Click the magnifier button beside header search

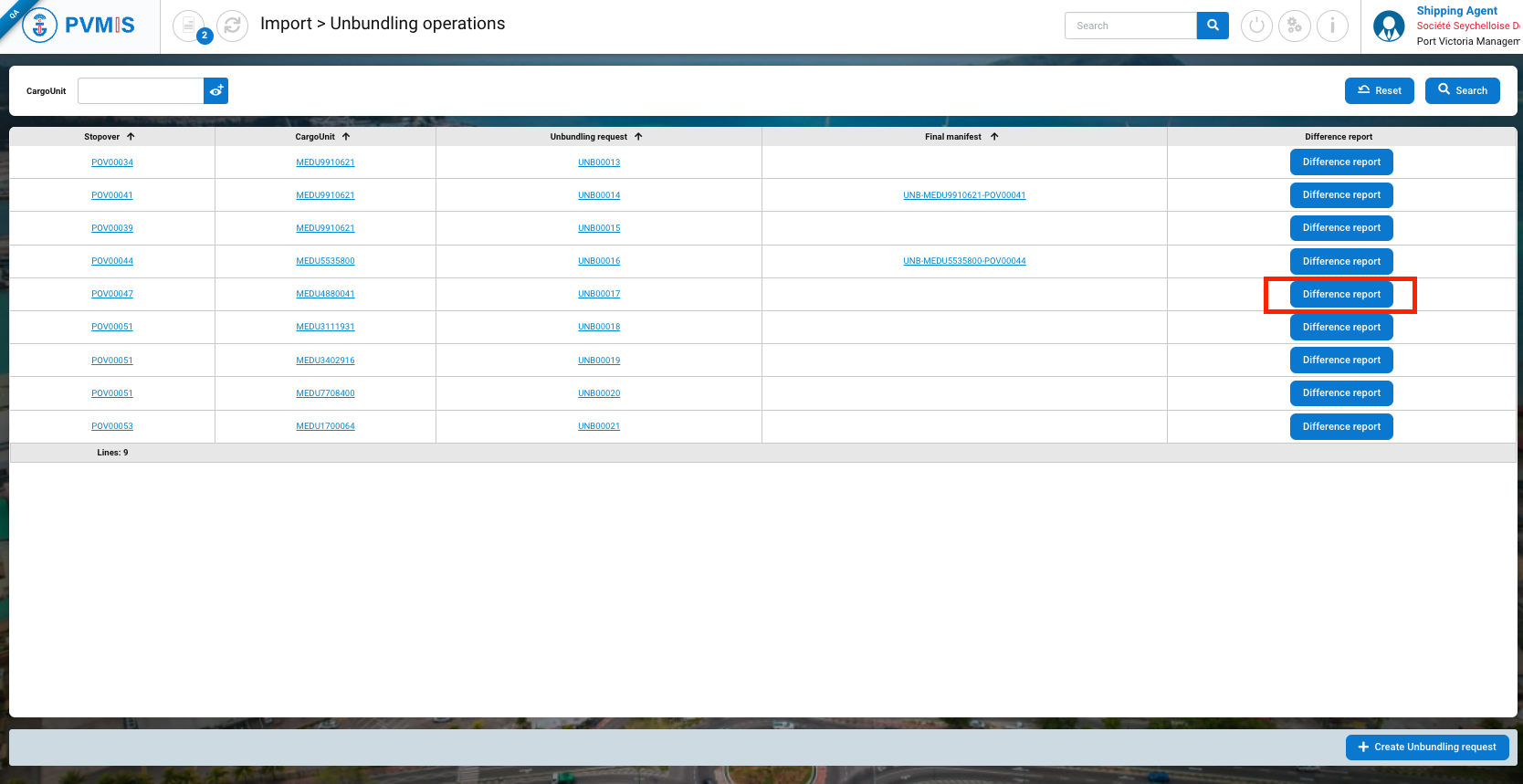(x=1213, y=26)
